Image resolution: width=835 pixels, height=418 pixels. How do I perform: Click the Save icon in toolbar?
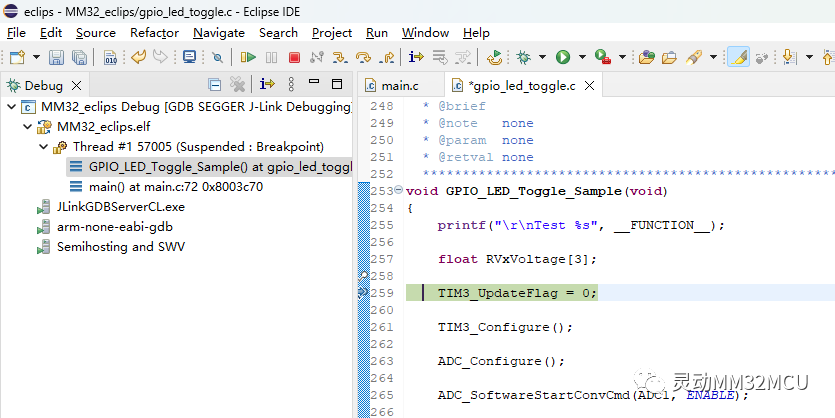55,58
